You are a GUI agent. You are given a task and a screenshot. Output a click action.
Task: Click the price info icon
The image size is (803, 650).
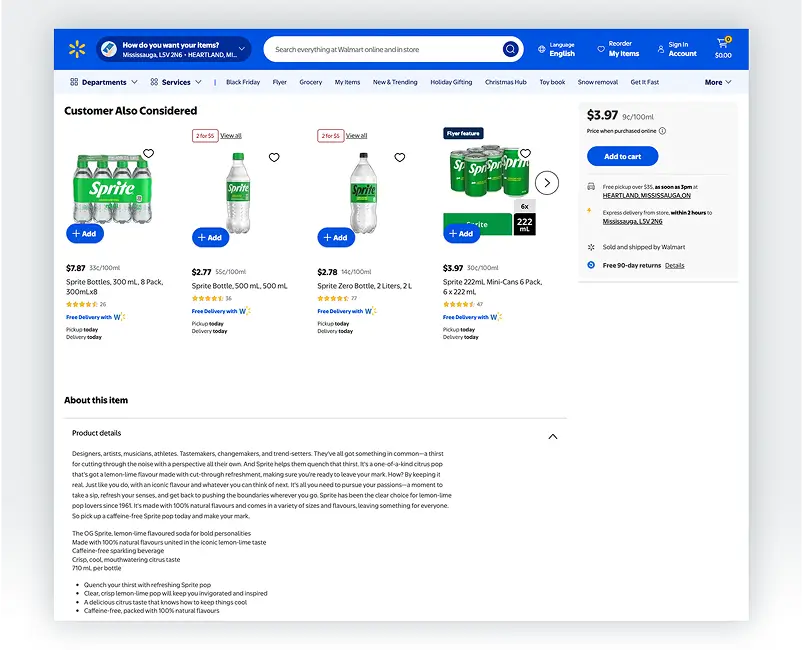tap(662, 131)
